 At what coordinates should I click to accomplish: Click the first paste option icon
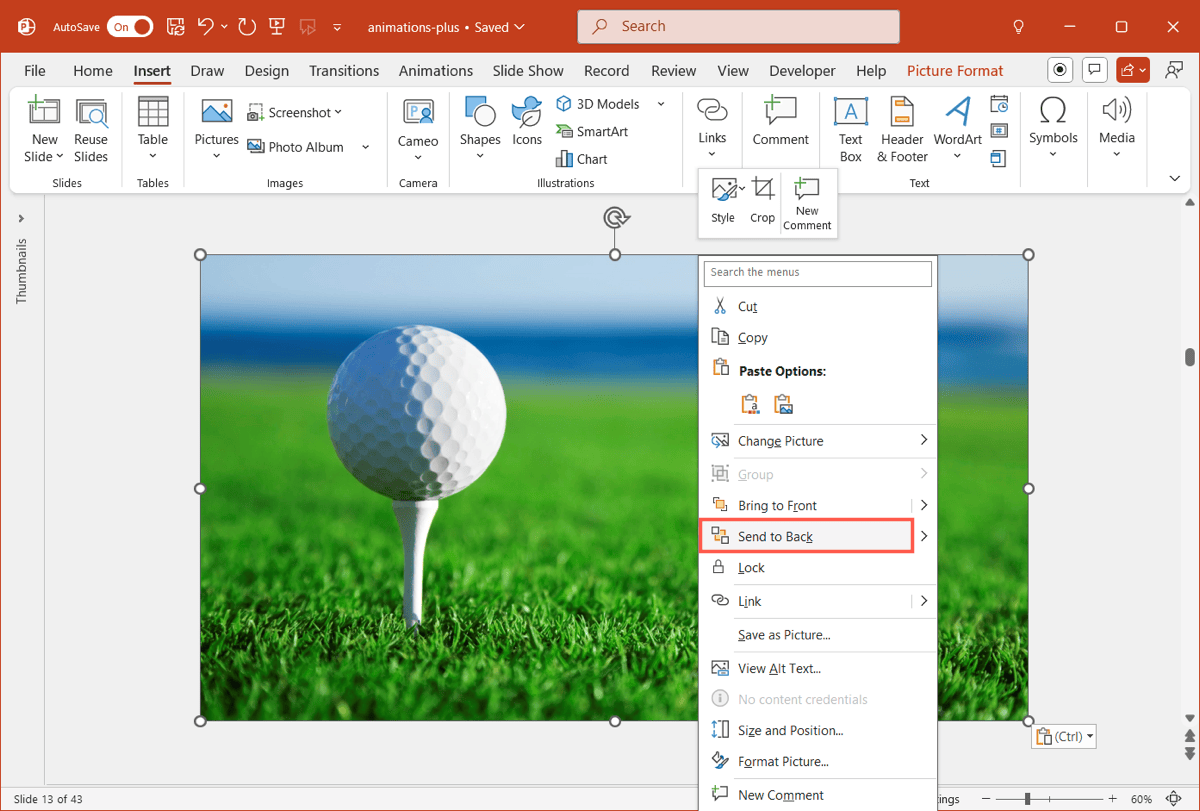[750, 404]
